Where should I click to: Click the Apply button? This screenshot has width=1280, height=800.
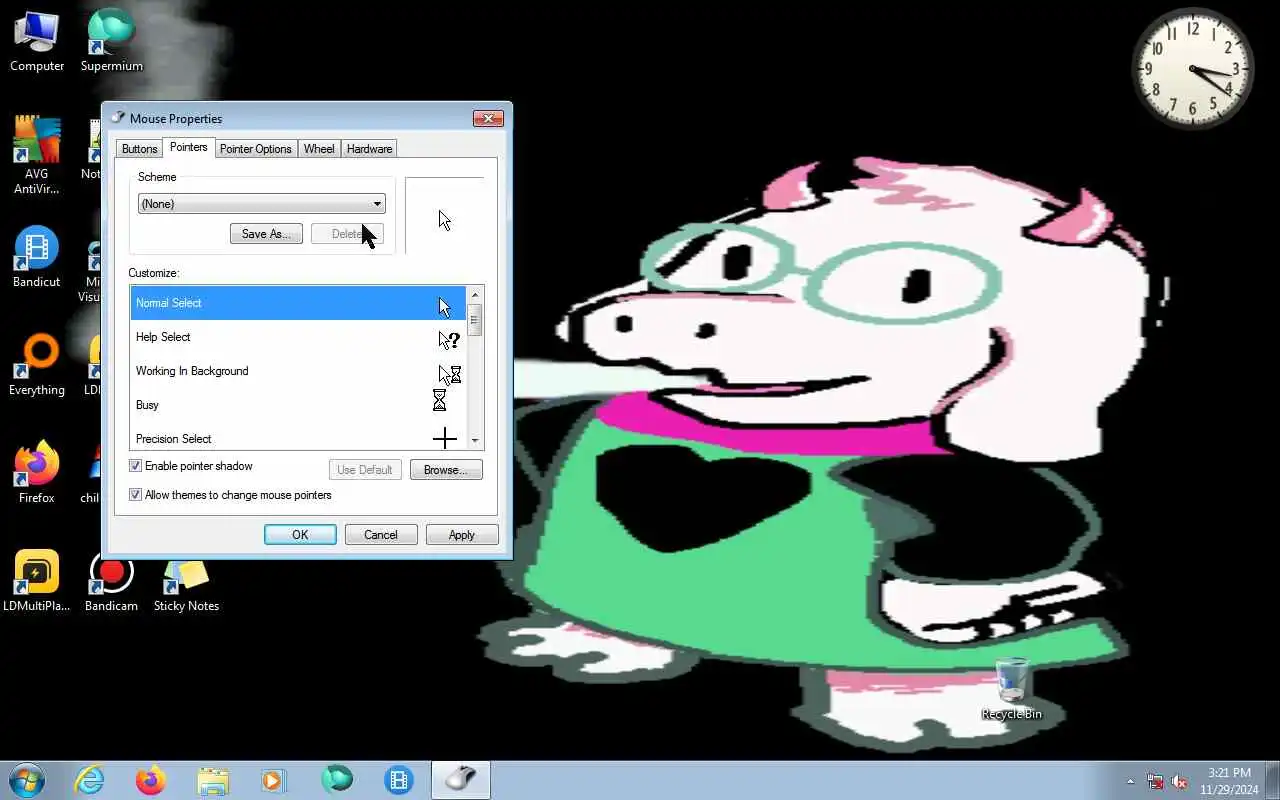point(462,535)
